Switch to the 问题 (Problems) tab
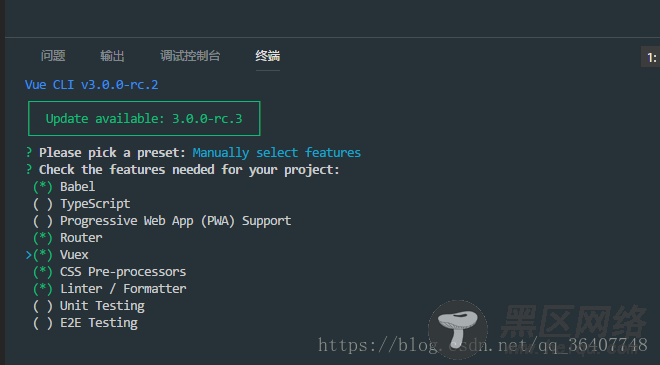 coord(53,56)
